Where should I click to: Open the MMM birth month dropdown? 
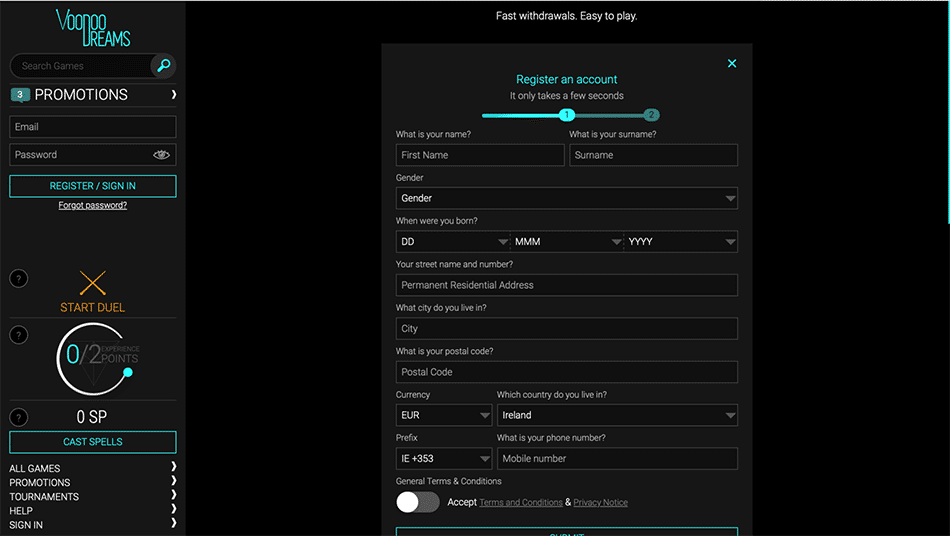566,242
